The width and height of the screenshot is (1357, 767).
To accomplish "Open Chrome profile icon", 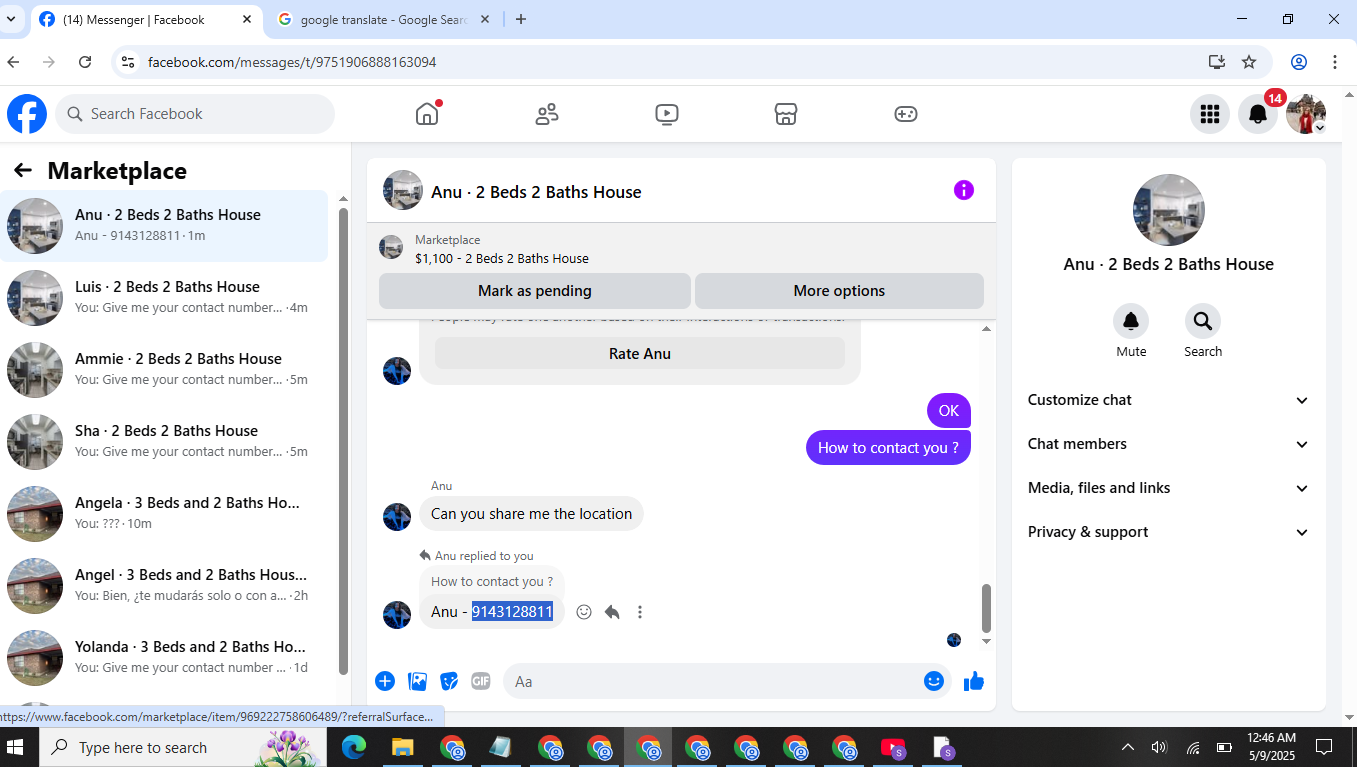I will tap(1299, 62).
